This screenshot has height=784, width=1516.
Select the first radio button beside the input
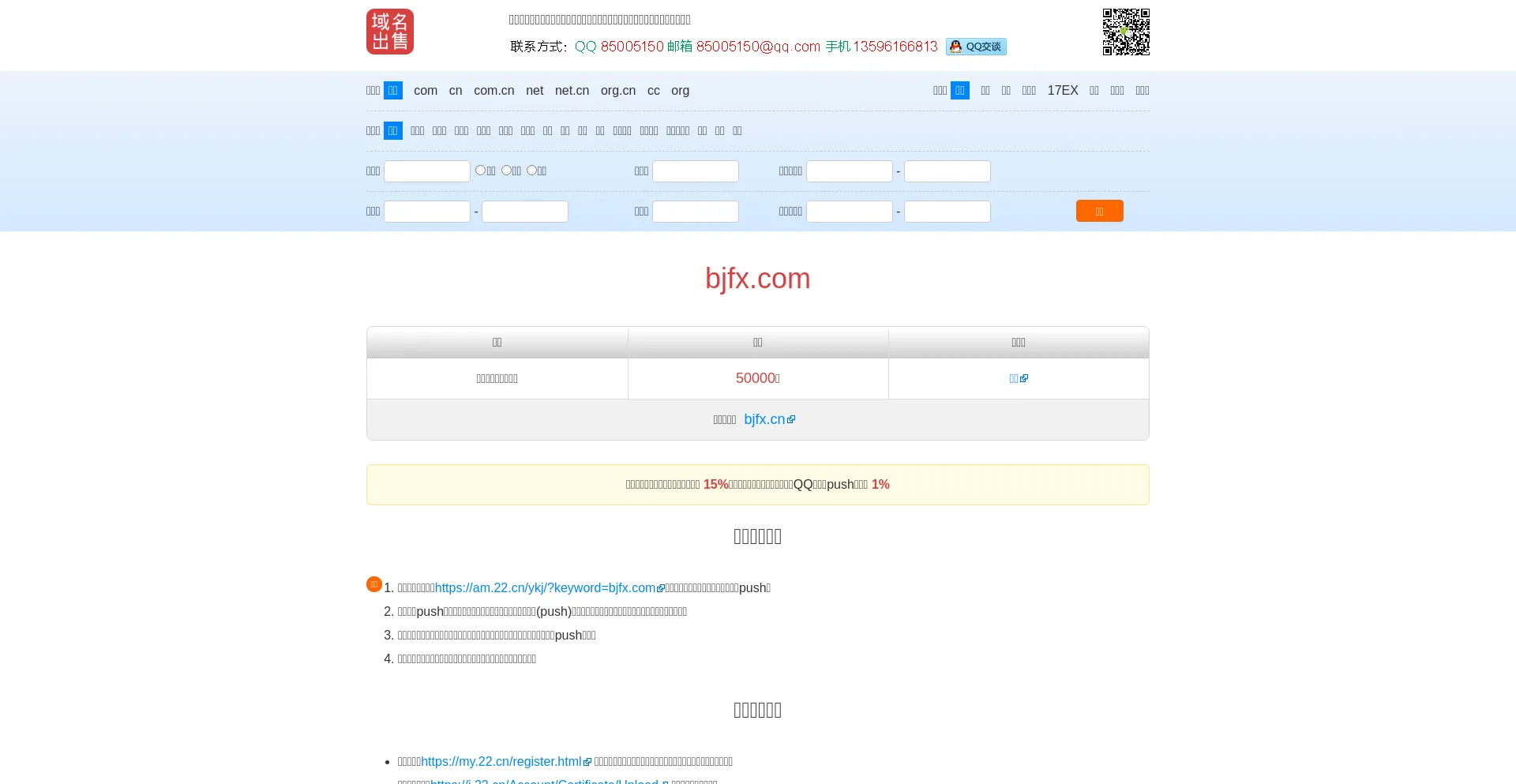point(480,171)
